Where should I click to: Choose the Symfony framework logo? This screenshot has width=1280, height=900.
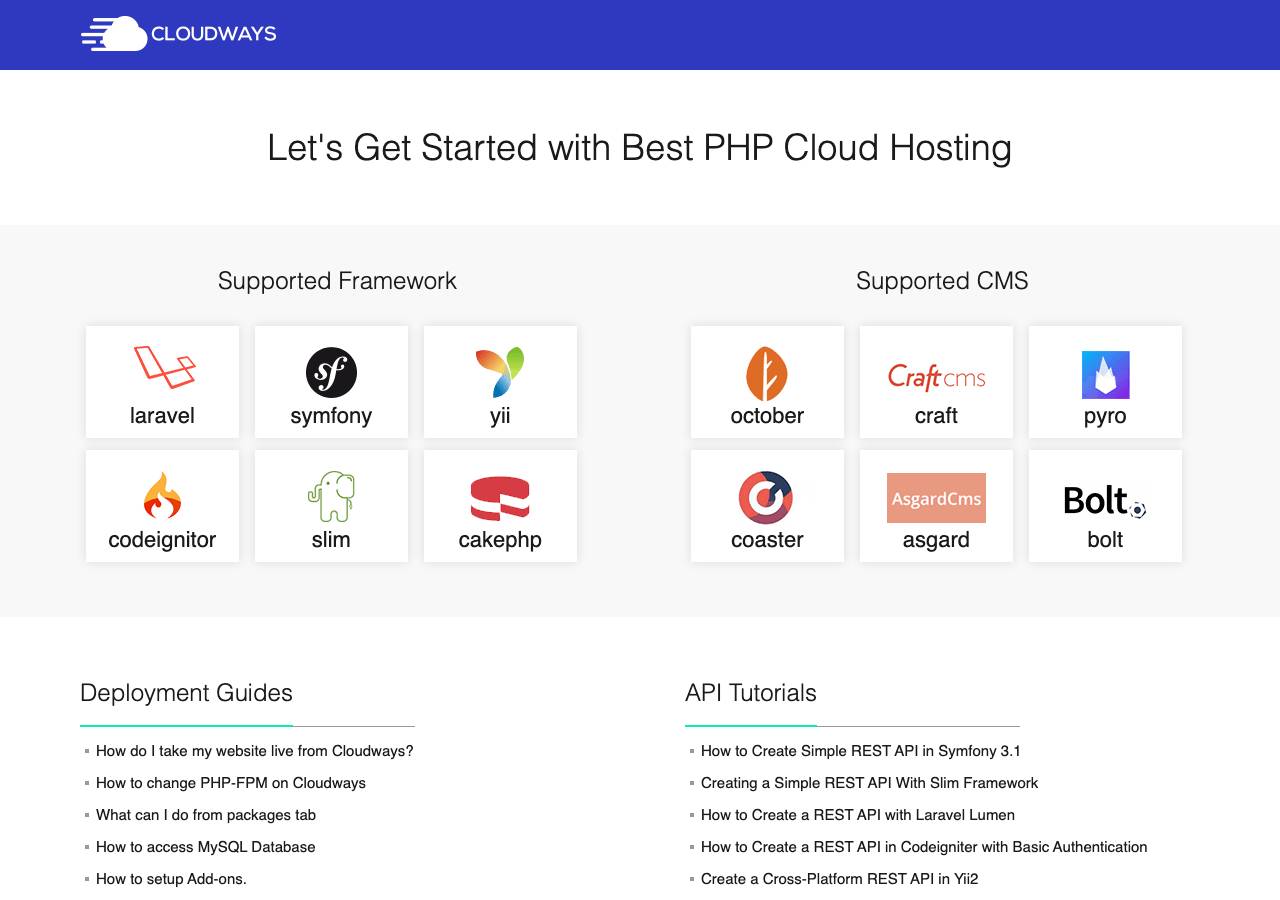click(331, 372)
